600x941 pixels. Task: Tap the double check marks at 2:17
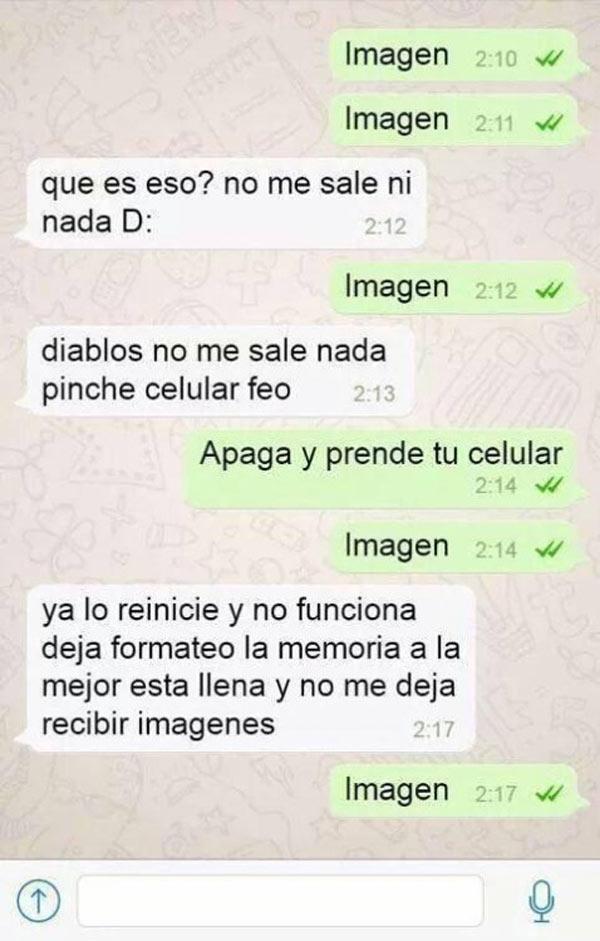pos(548,794)
